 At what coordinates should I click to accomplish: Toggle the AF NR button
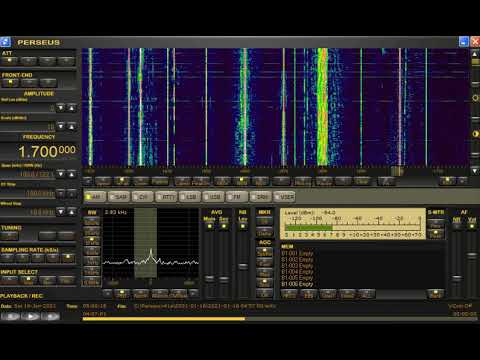click(457, 226)
